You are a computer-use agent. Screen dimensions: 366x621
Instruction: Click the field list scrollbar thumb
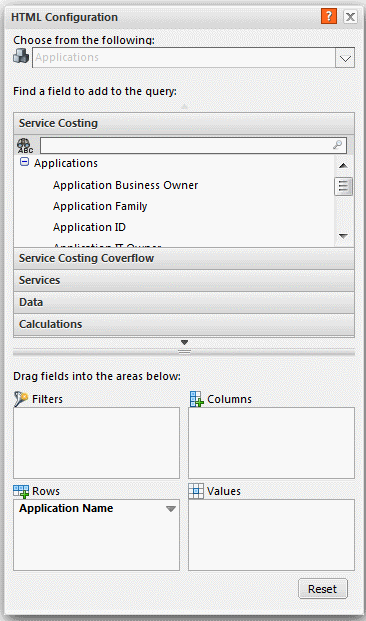[343, 186]
